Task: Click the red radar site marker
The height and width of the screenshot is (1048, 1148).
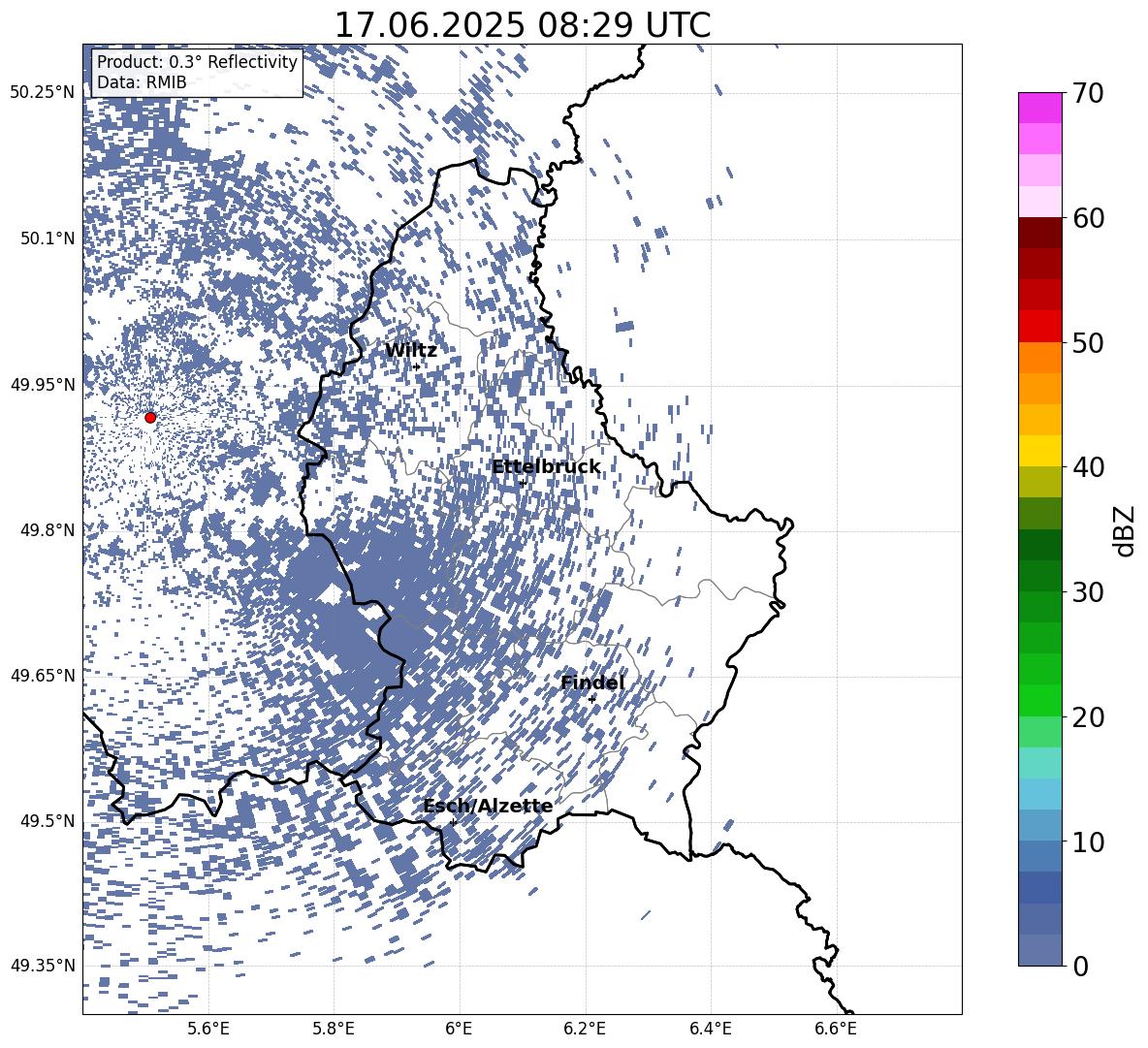Action: 150,418
